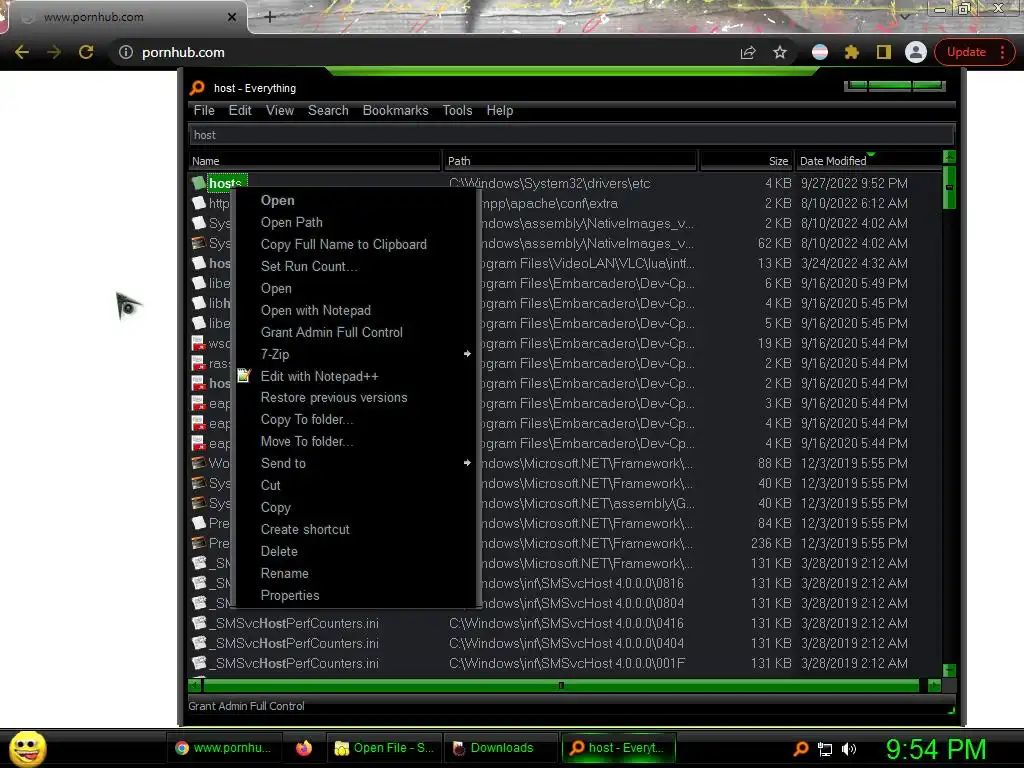Image resolution: width=1024 pixels, height=768 pixels.
Task: Sort results by Date Modified column header
Action: (x=869, y=161)
